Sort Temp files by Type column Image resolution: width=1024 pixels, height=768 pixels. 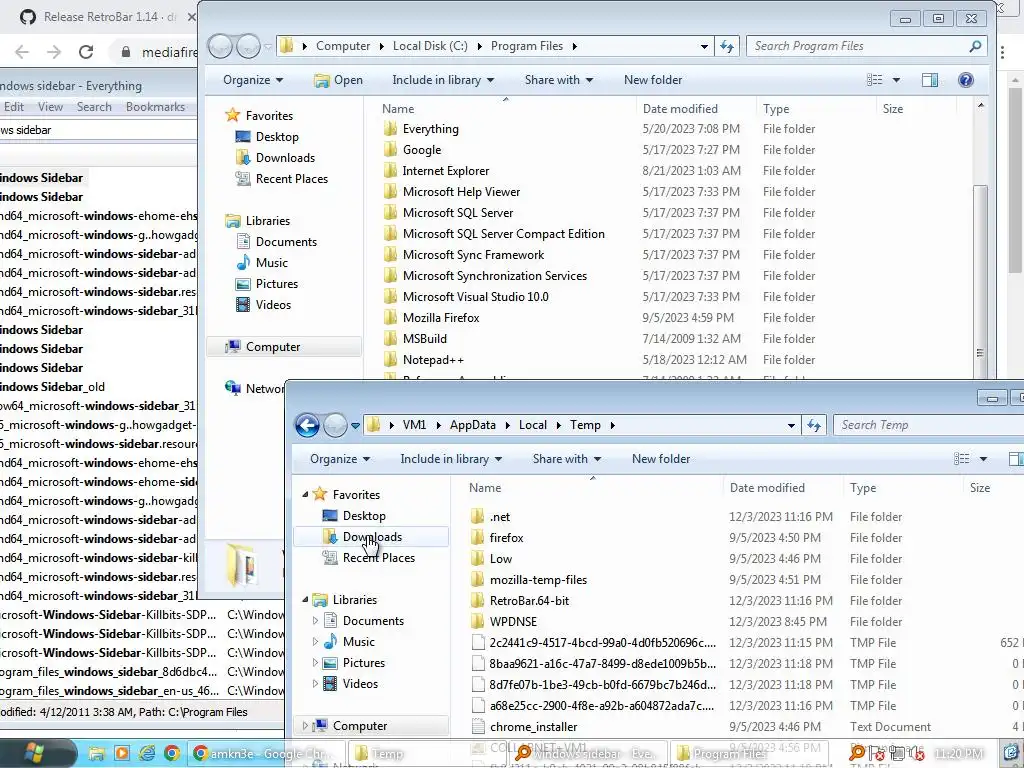click(x=863, y=488)
